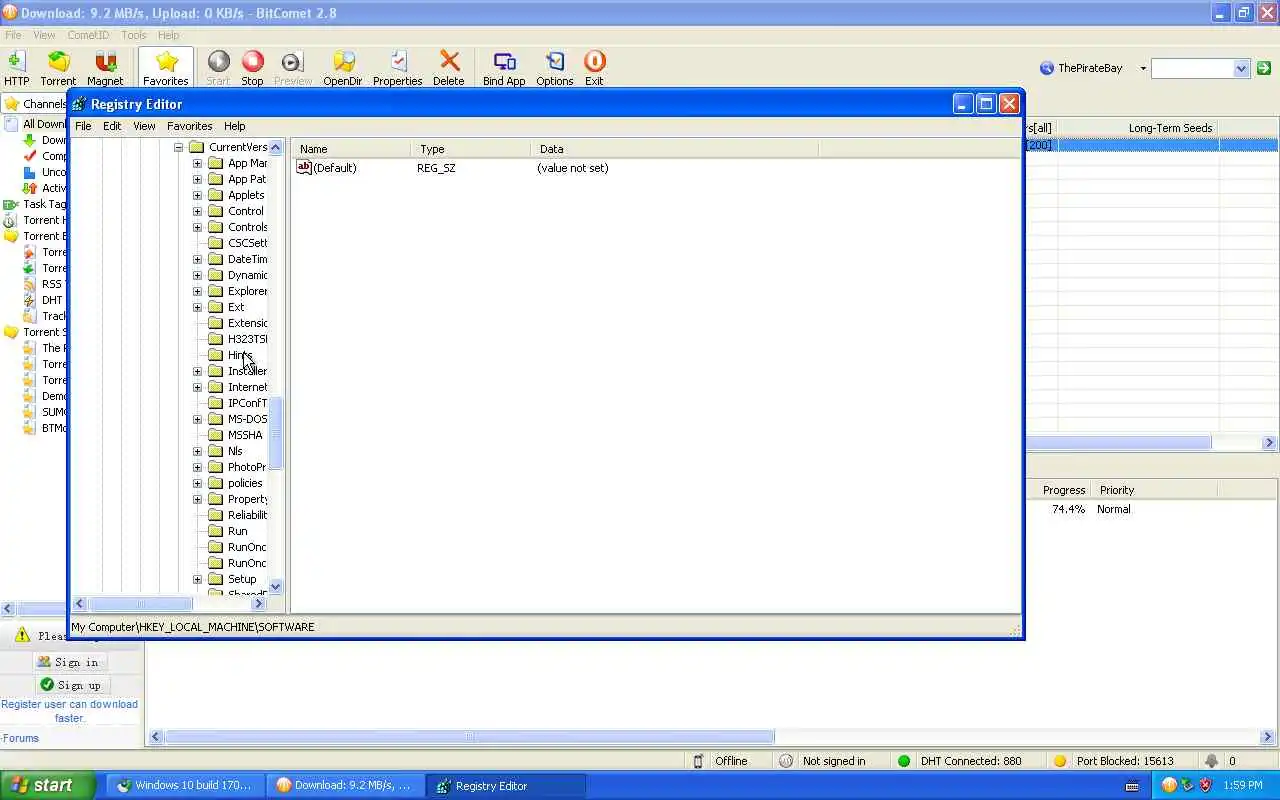Click the BitComet bottom horizontal scrollbar
Viewport: 1280px width, 800px height.
click(469, 737)
